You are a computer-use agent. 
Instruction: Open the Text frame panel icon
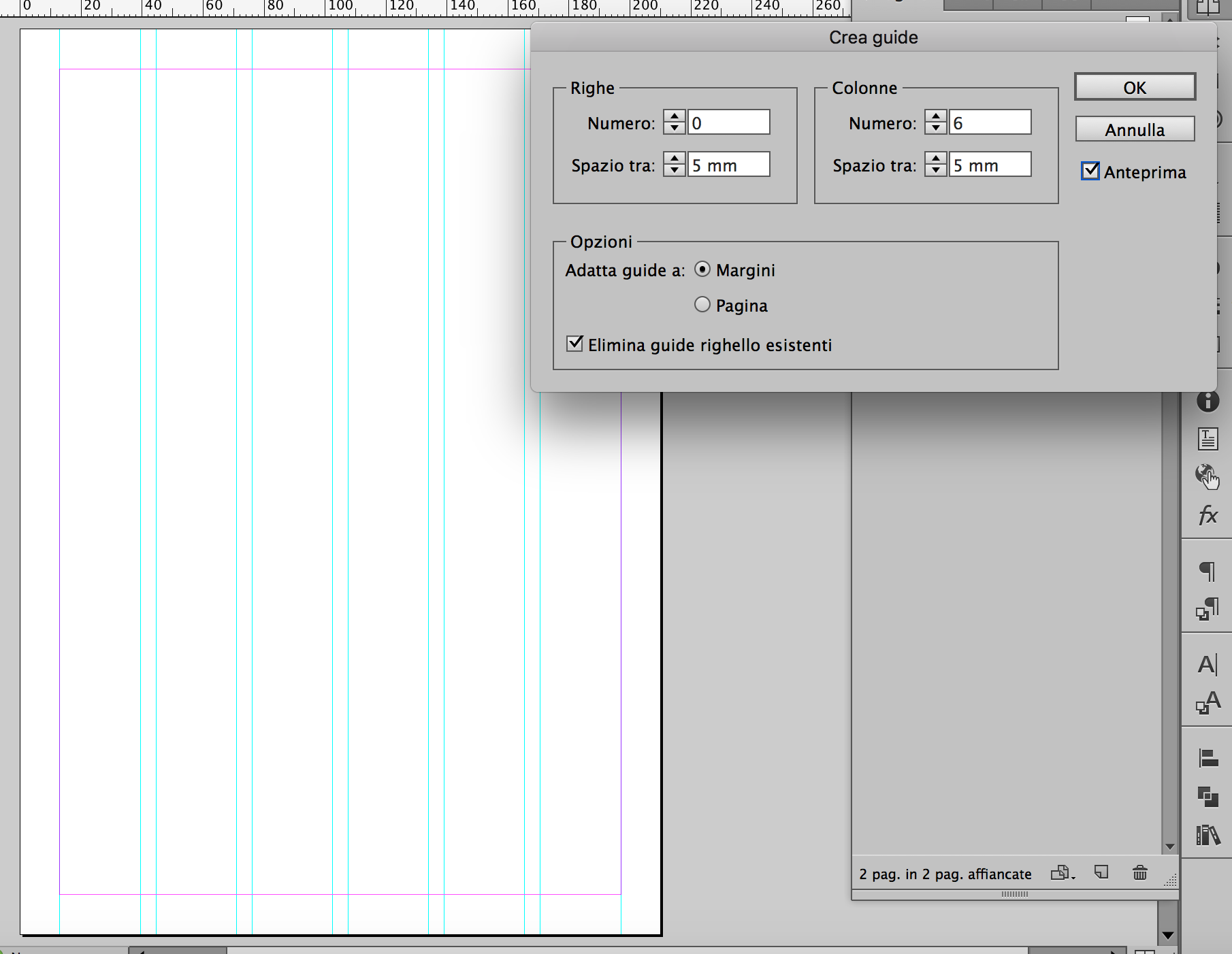[1207, 438]
